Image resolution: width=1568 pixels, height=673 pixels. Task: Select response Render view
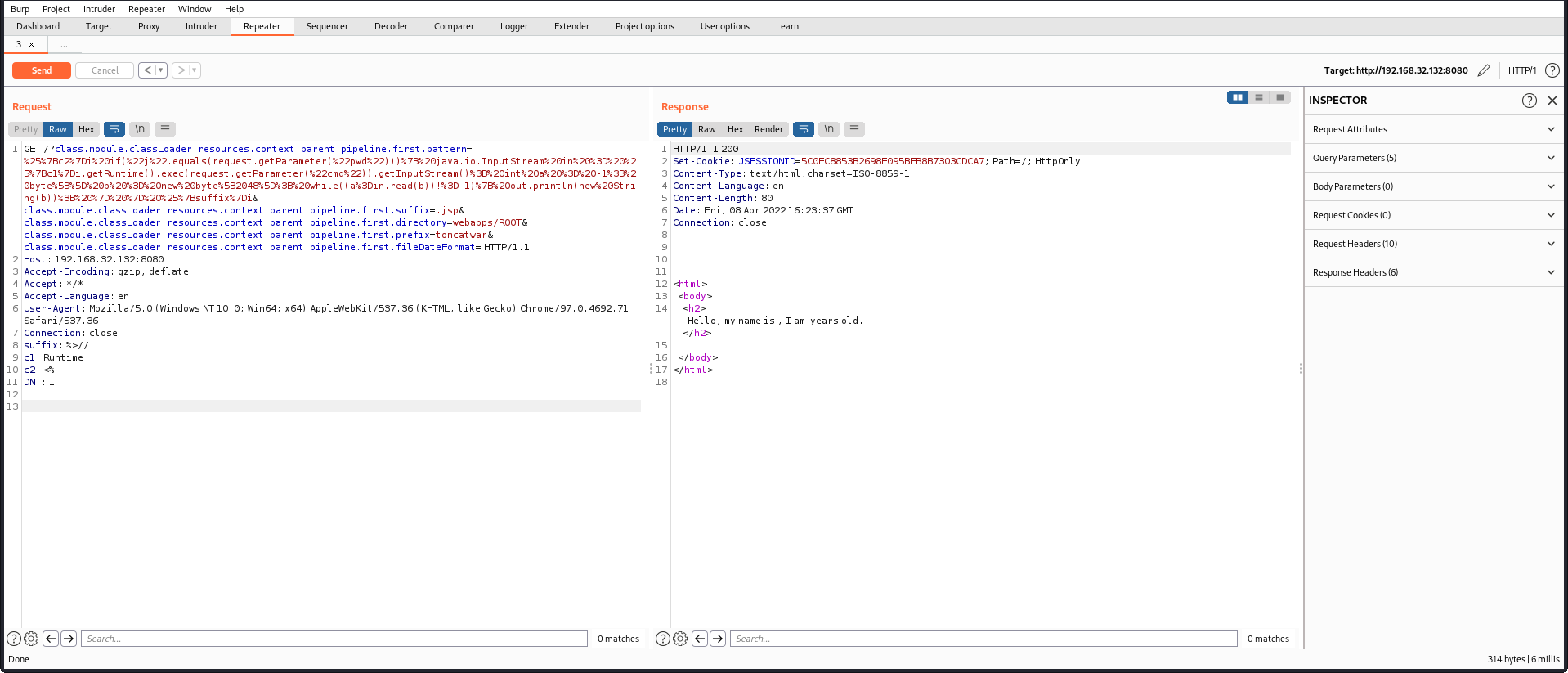[768, 129]
